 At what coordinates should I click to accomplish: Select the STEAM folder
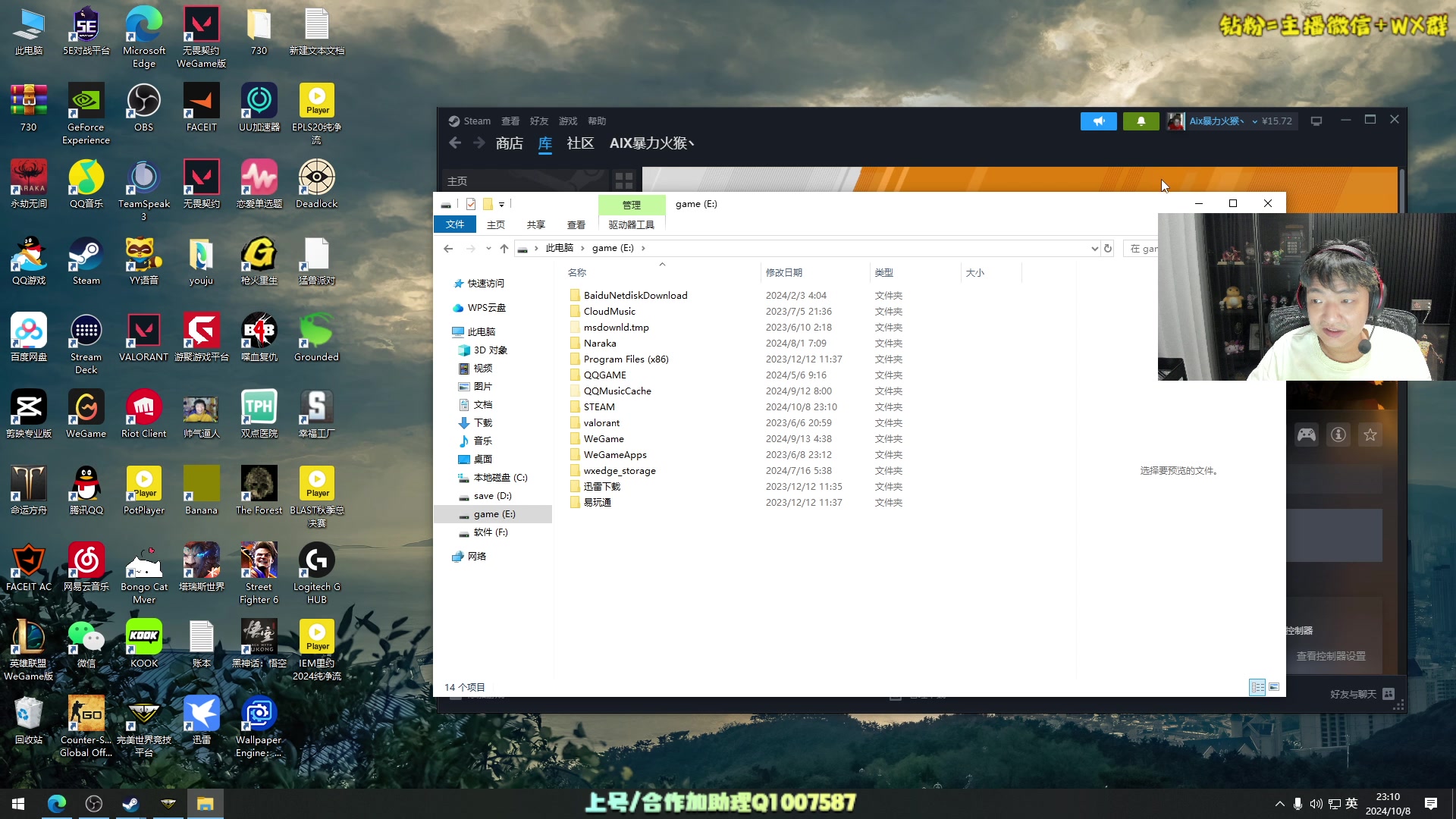coord(599,407)
